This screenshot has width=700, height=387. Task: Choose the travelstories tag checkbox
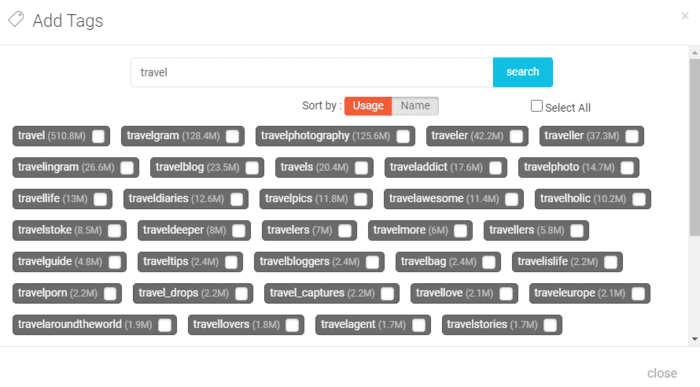click(x=550, y=325)
